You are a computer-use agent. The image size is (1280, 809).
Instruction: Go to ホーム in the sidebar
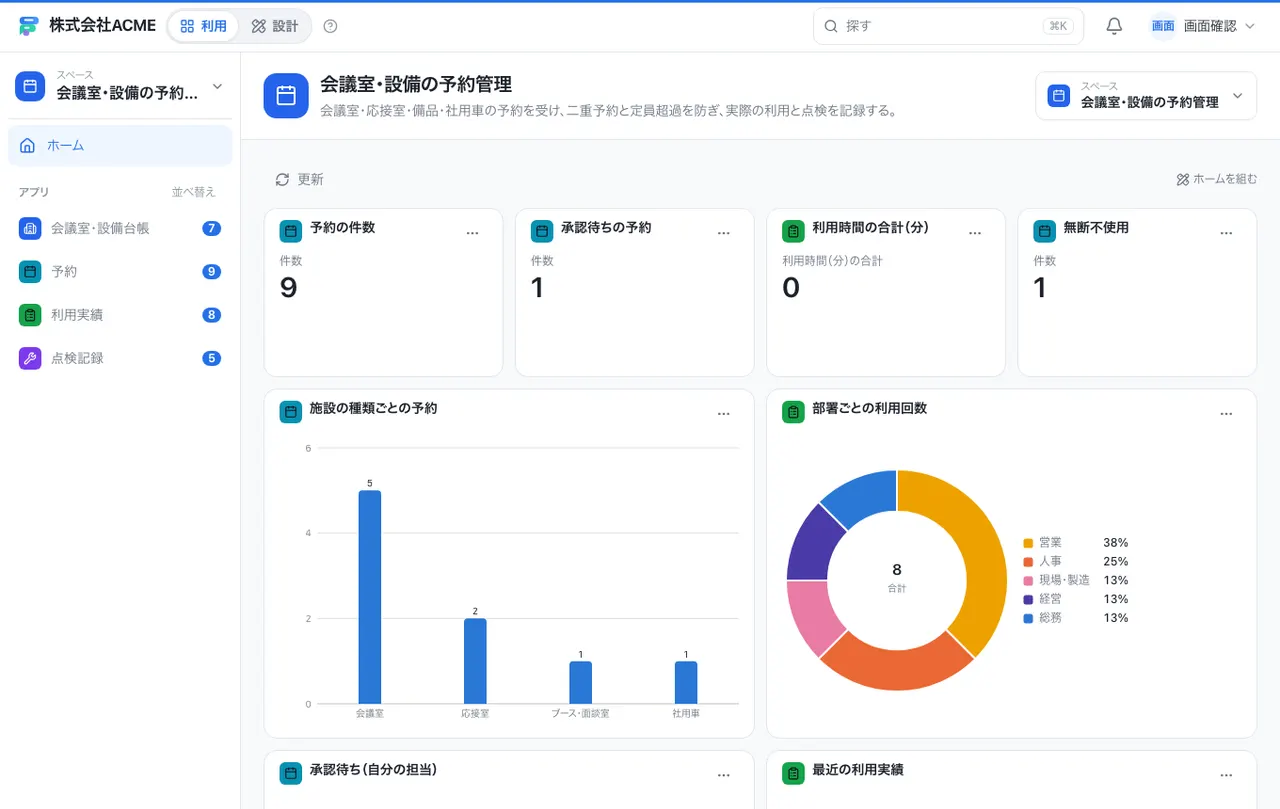[x=120, y=145]
